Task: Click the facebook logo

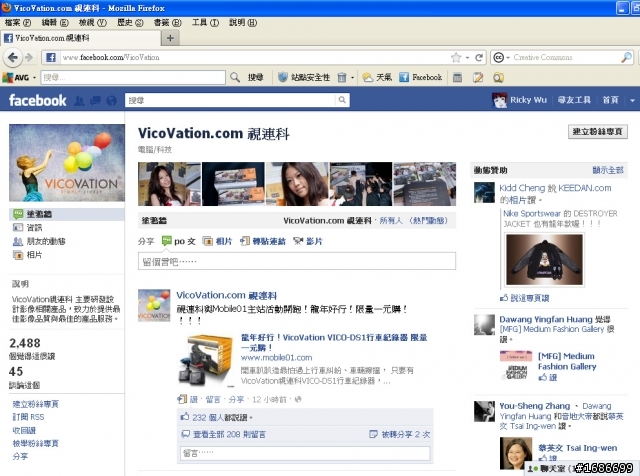Action: coord(38,100)
